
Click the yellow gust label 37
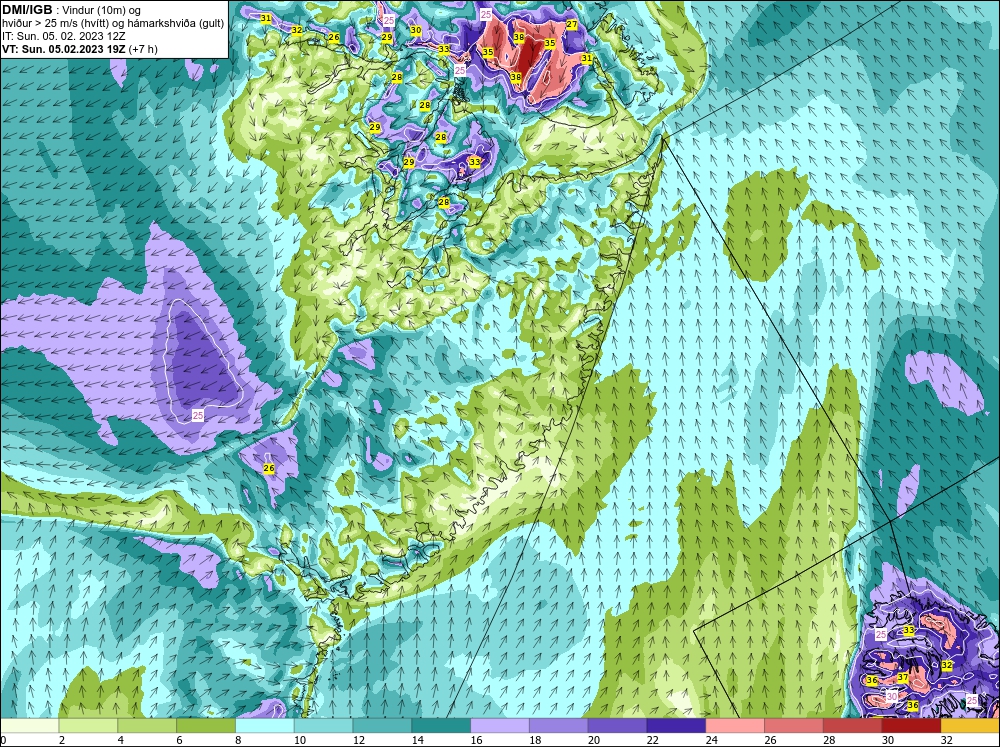pos(902,677)
